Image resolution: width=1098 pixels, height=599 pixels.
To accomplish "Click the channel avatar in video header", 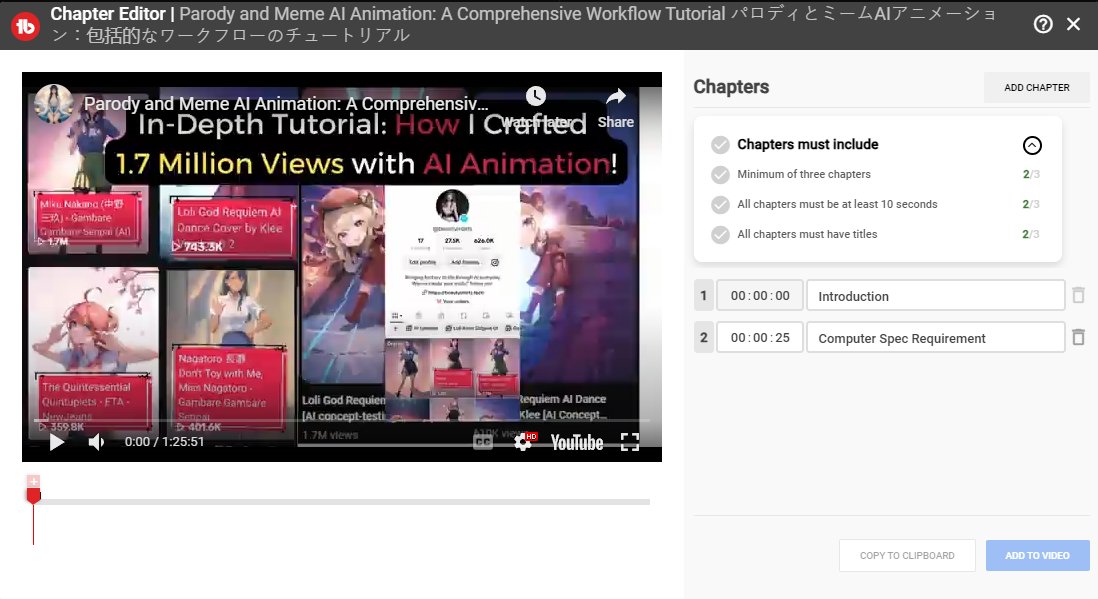I will tap(53, 103).
